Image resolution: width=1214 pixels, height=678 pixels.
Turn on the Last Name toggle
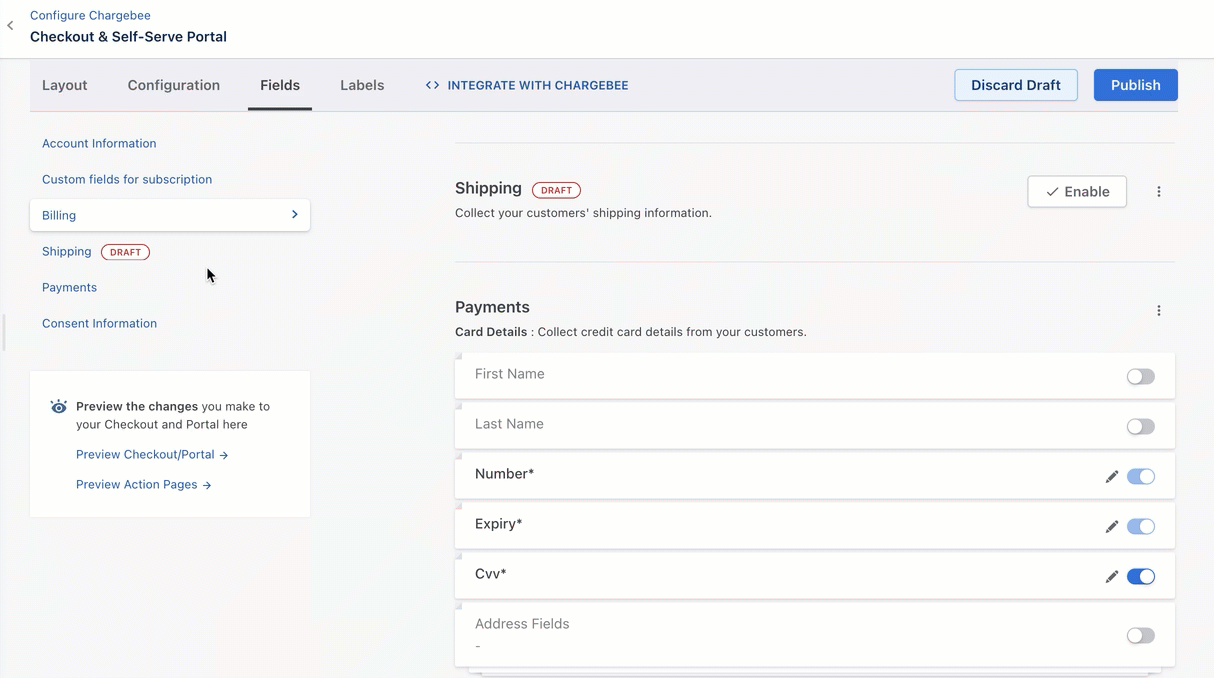[x=1140, y=427]
